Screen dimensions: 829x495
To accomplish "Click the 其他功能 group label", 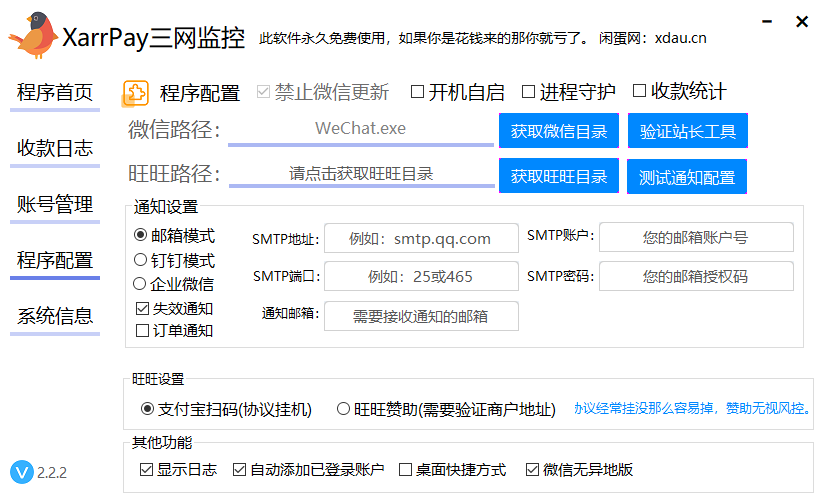I will click(x=162, y=442).
